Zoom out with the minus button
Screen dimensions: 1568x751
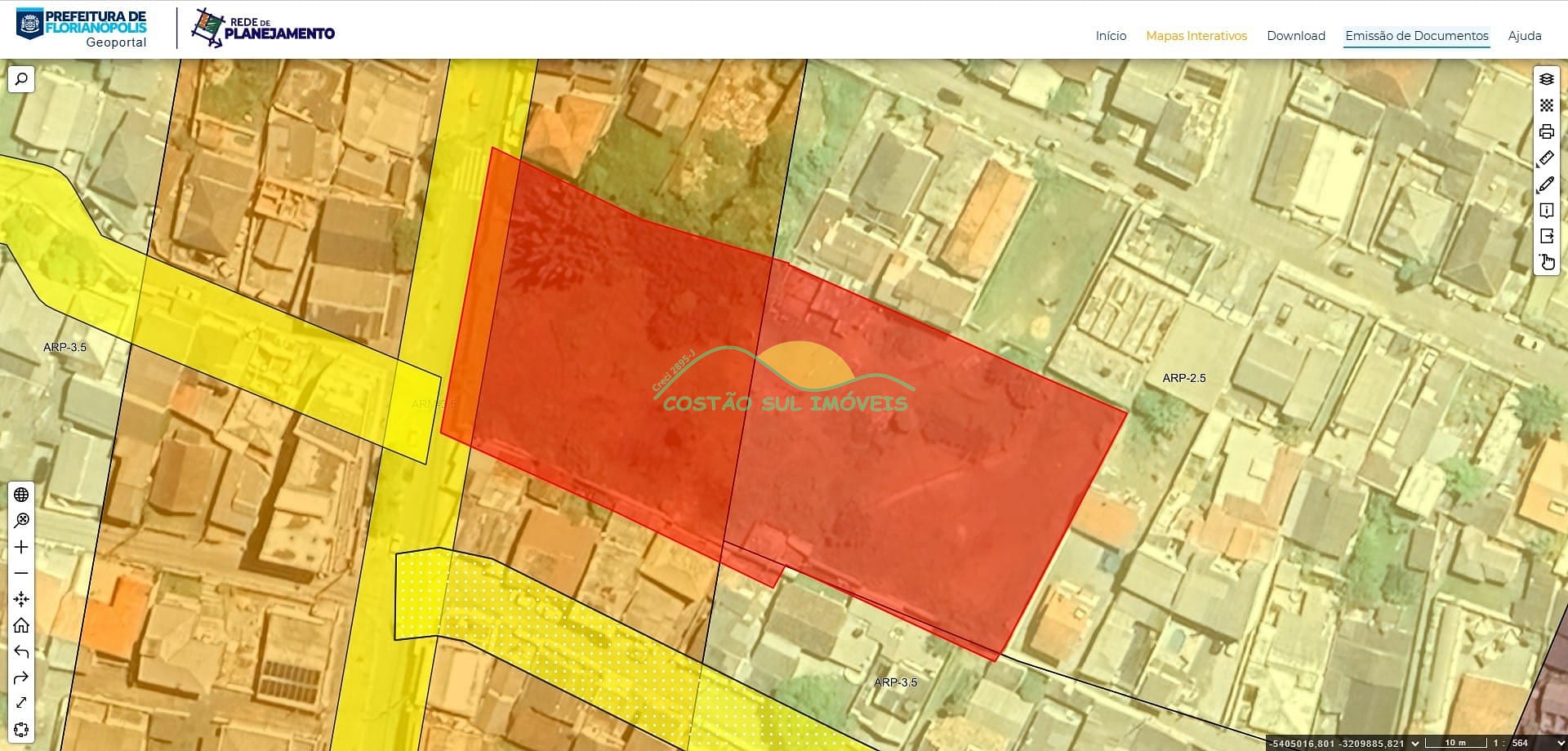(x=21, y=573)
